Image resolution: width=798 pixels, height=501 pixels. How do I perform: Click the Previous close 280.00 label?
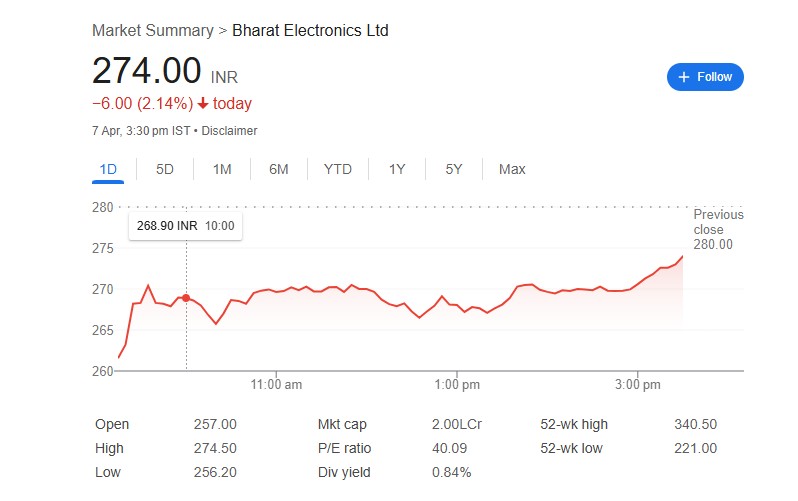coord(718,229)
